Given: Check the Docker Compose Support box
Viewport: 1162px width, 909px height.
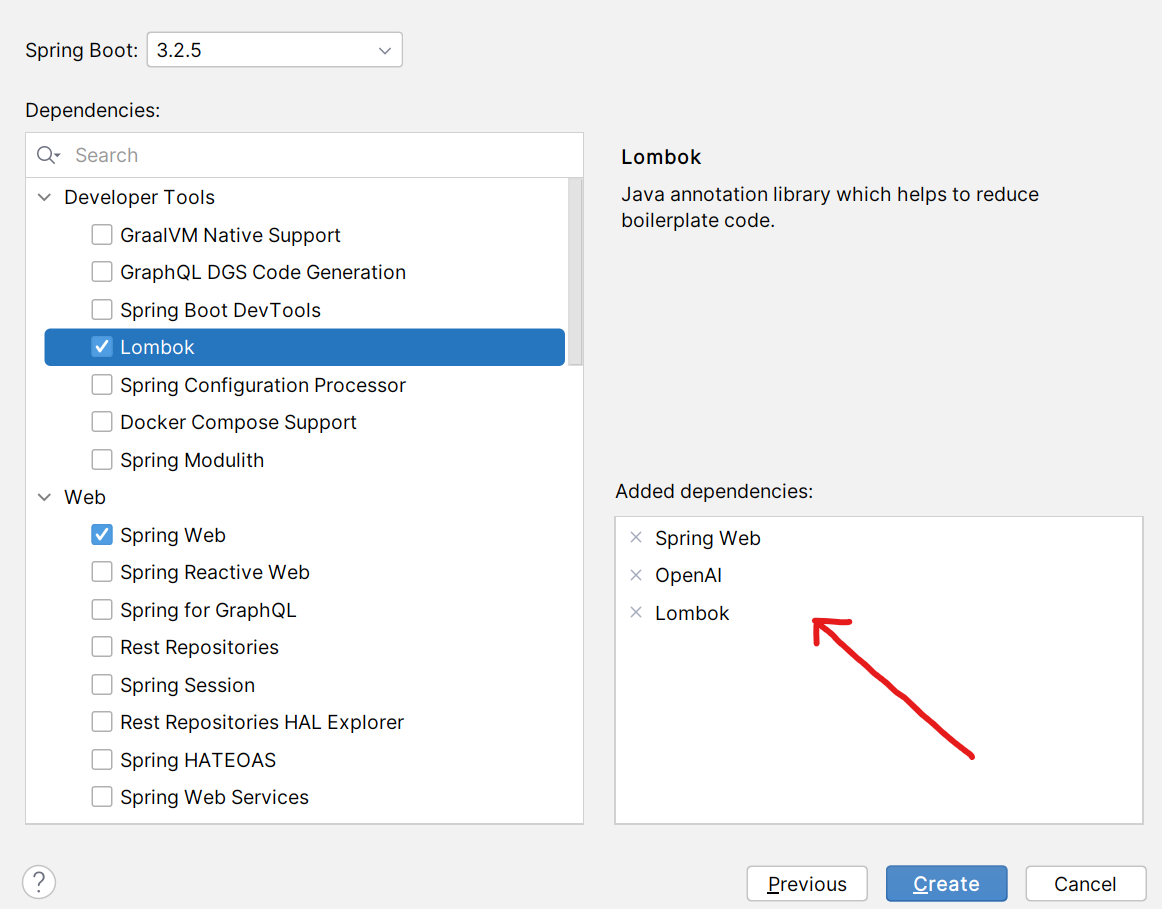Looking at the screenshot, I should (x=102, y=422).
